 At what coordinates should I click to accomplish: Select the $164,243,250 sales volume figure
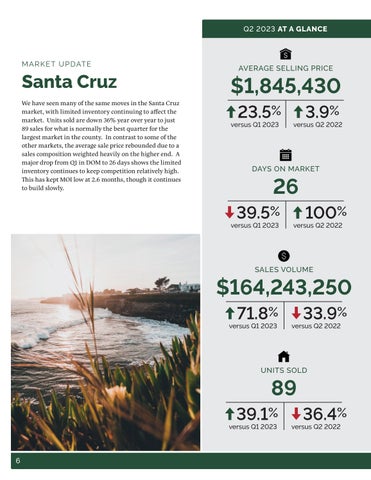[284, 287]
